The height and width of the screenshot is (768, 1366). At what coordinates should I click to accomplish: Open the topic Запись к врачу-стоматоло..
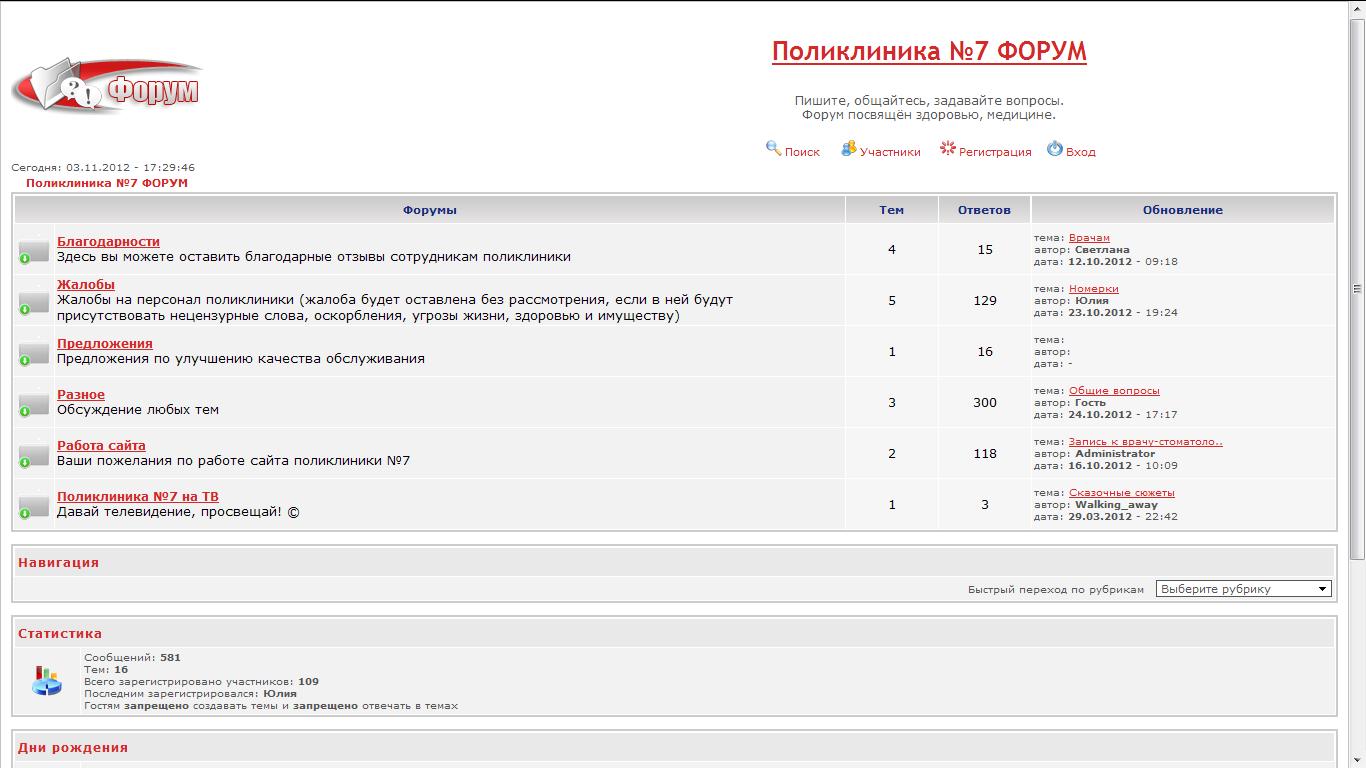(x=1146, y=442)
